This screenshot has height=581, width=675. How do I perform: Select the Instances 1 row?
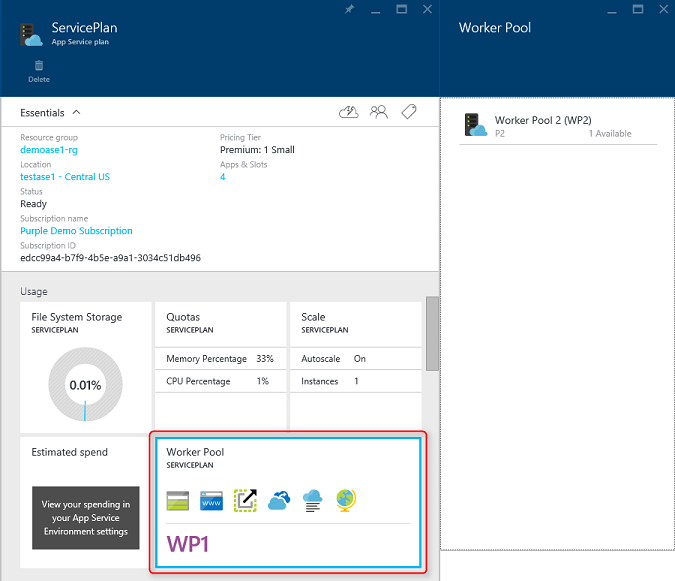(356, 381)
